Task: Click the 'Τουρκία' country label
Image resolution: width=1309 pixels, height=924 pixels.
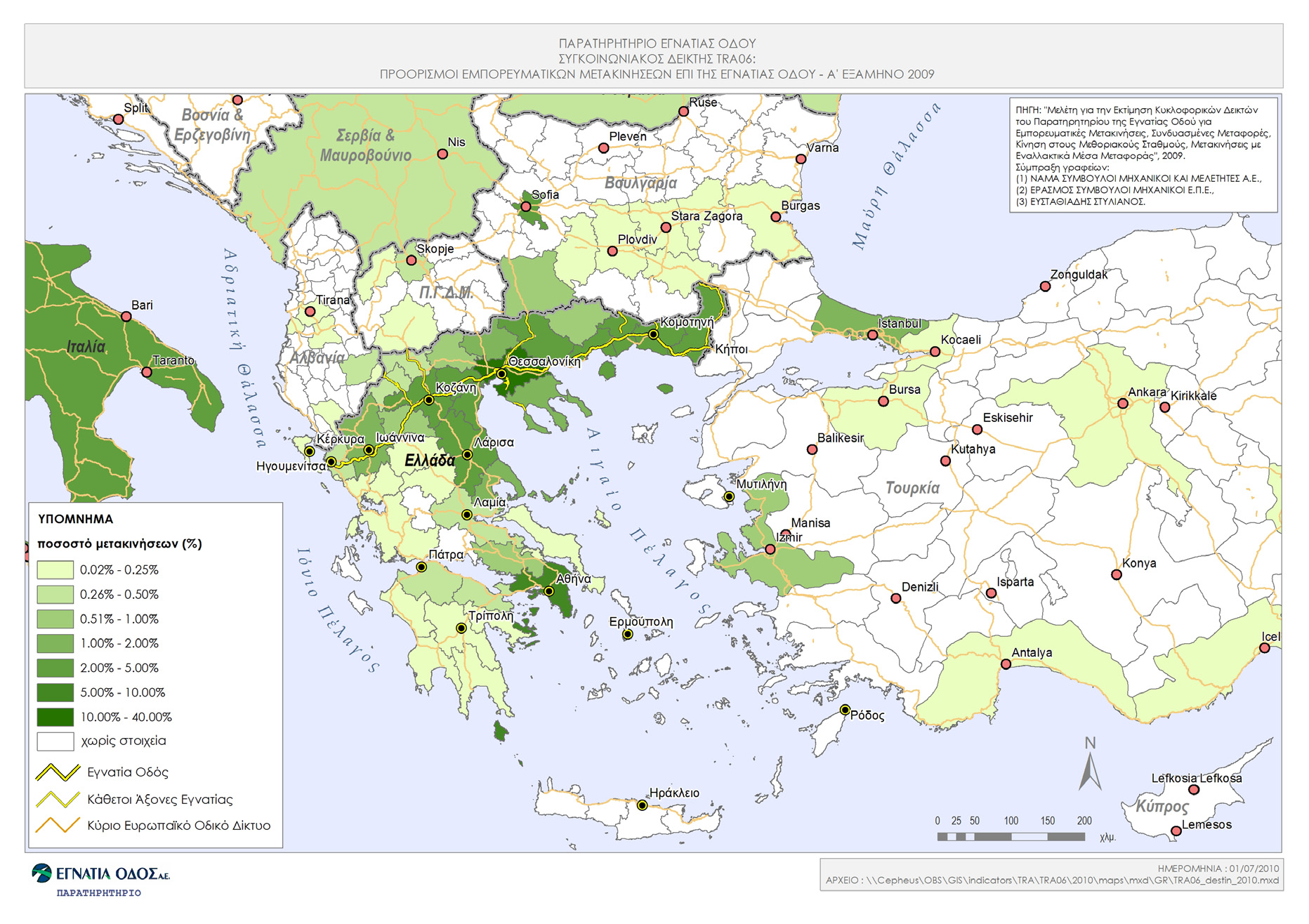Action: pyautogui.click(x=912, y=488)
